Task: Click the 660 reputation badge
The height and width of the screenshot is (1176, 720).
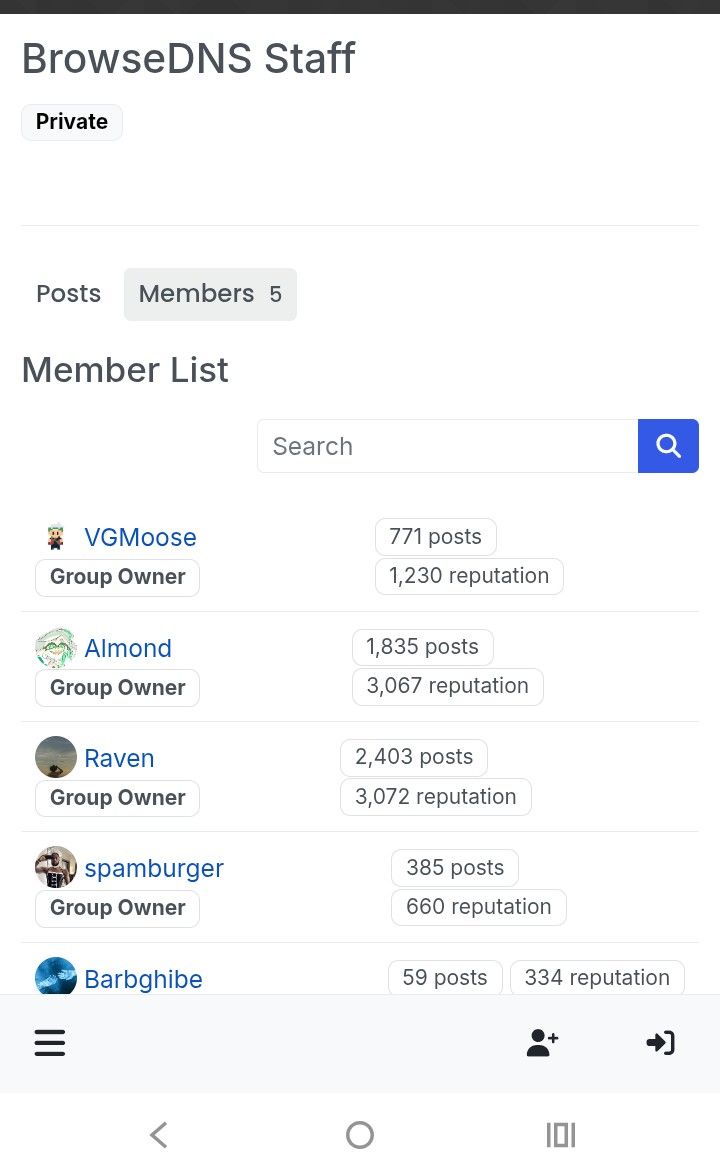Action: pyautogui.click(x=478, y=907)
